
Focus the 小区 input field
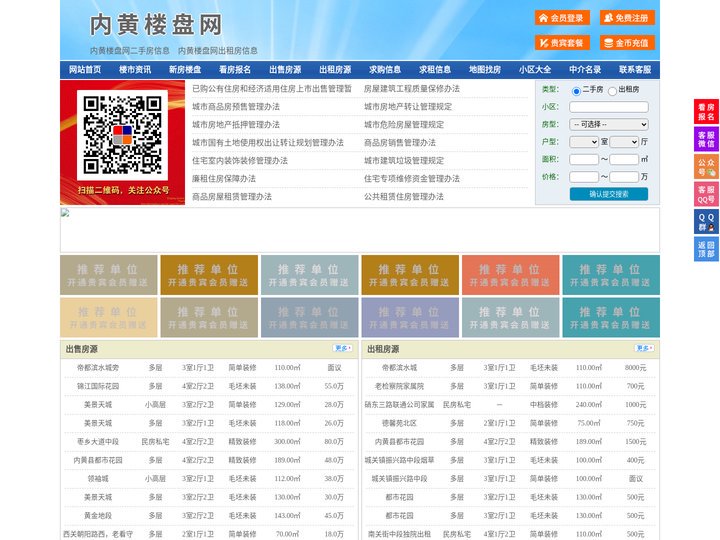(609, 107)
